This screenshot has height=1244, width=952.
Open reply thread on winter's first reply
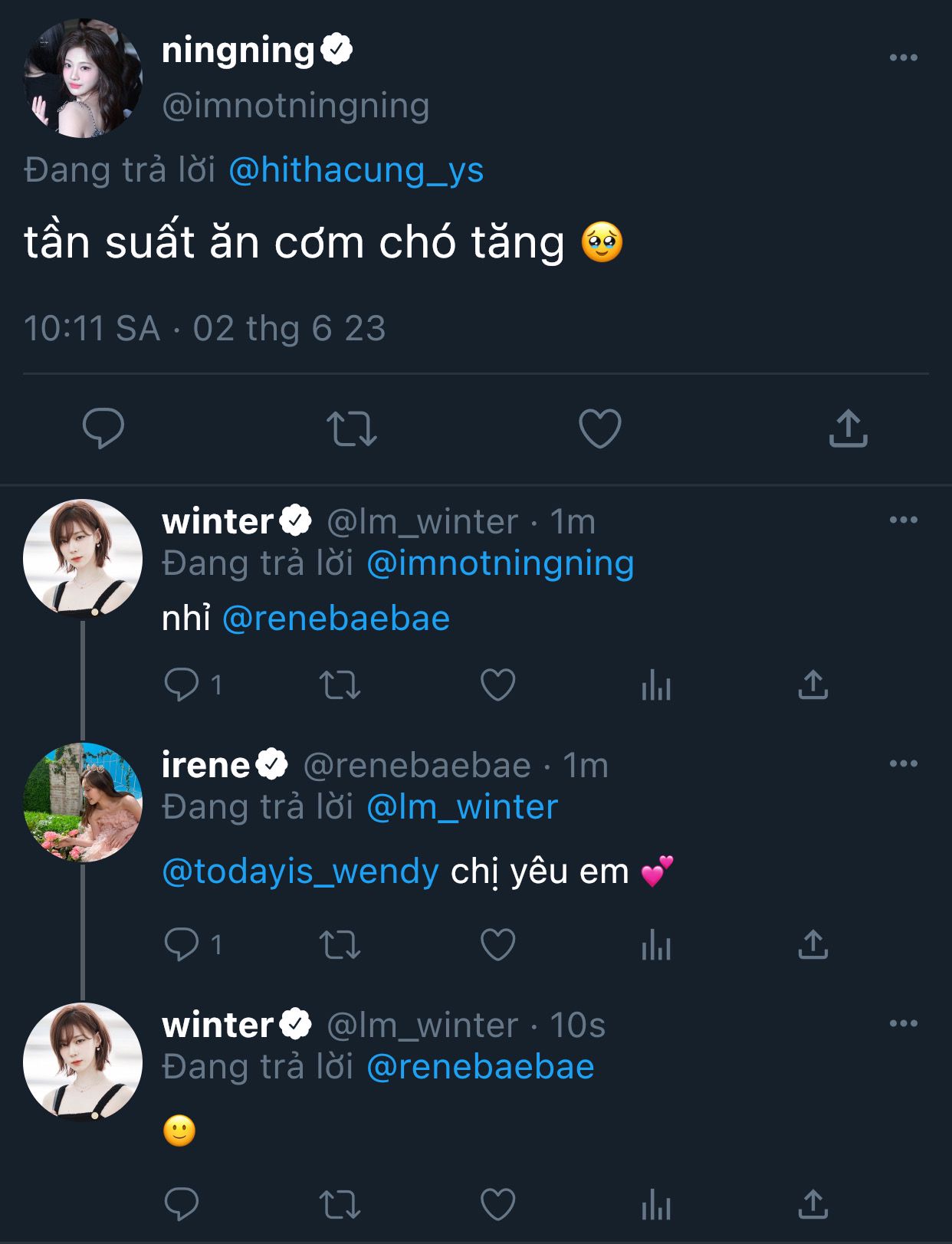click(x=182, y=684)
